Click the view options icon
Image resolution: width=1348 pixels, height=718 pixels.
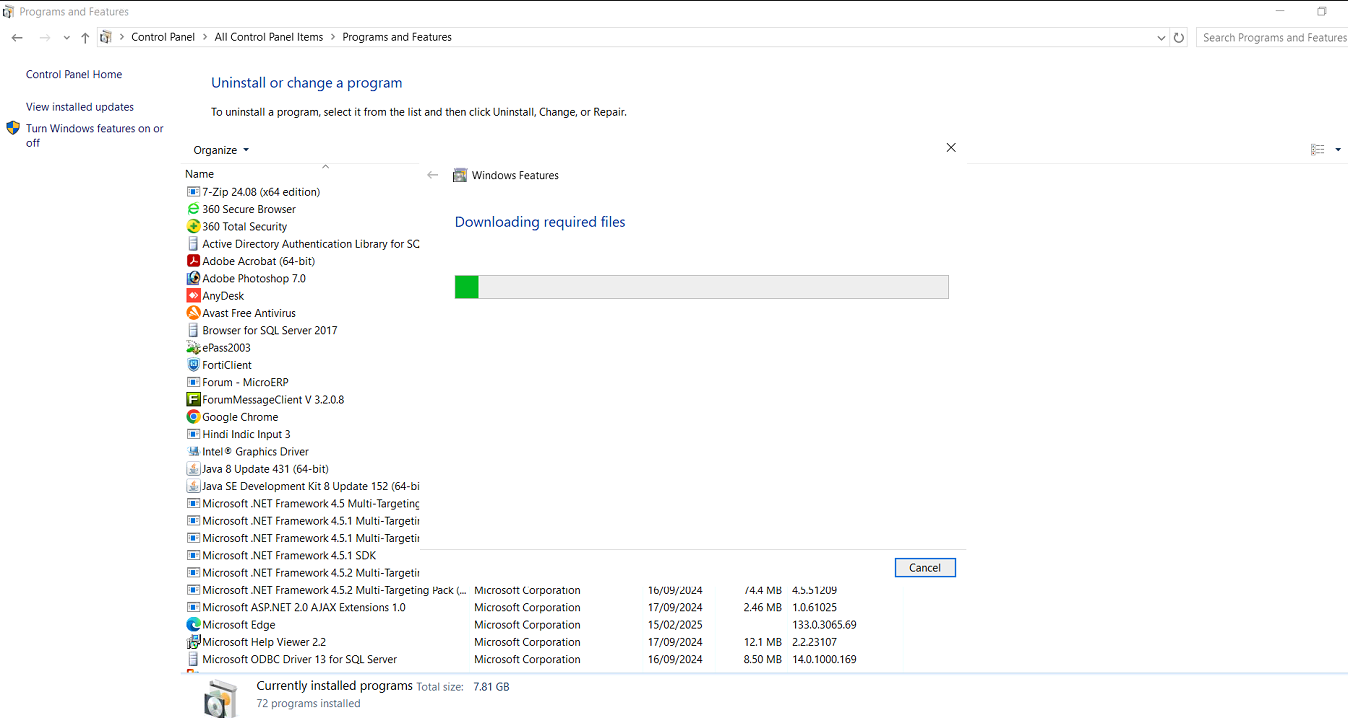pos(1317,150)
